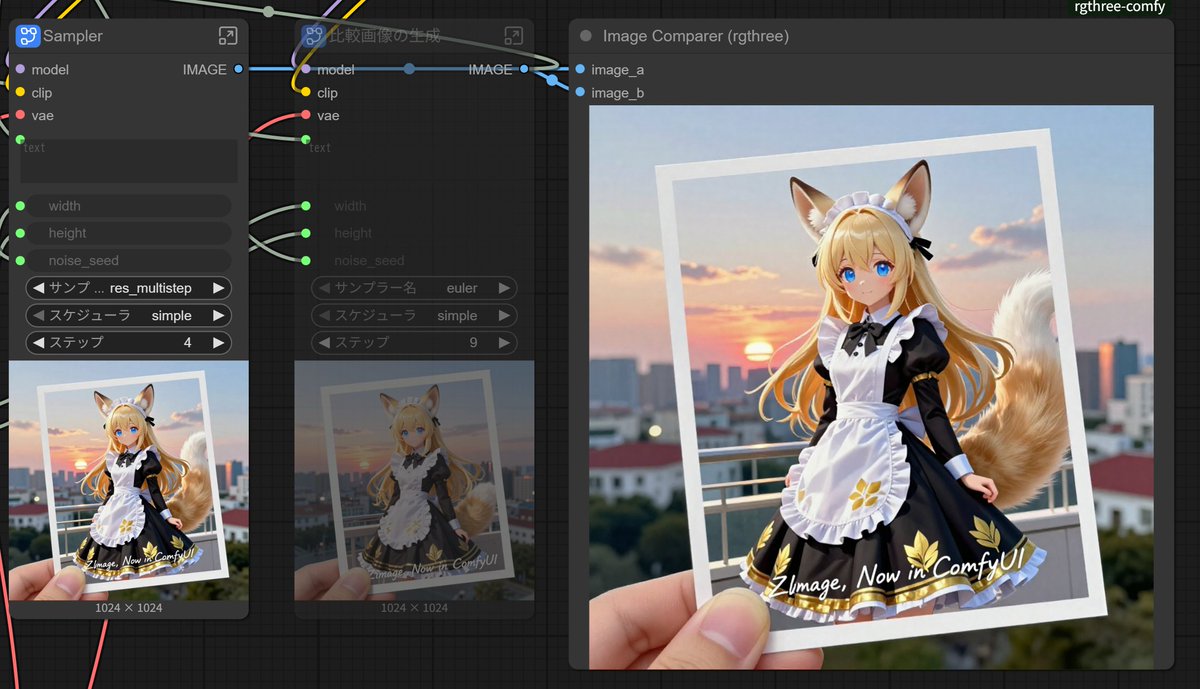Click the Sampler node subgraph icon
Image resolution: width=1200 pixels, height=689 pixels.
tap(27, 36)
